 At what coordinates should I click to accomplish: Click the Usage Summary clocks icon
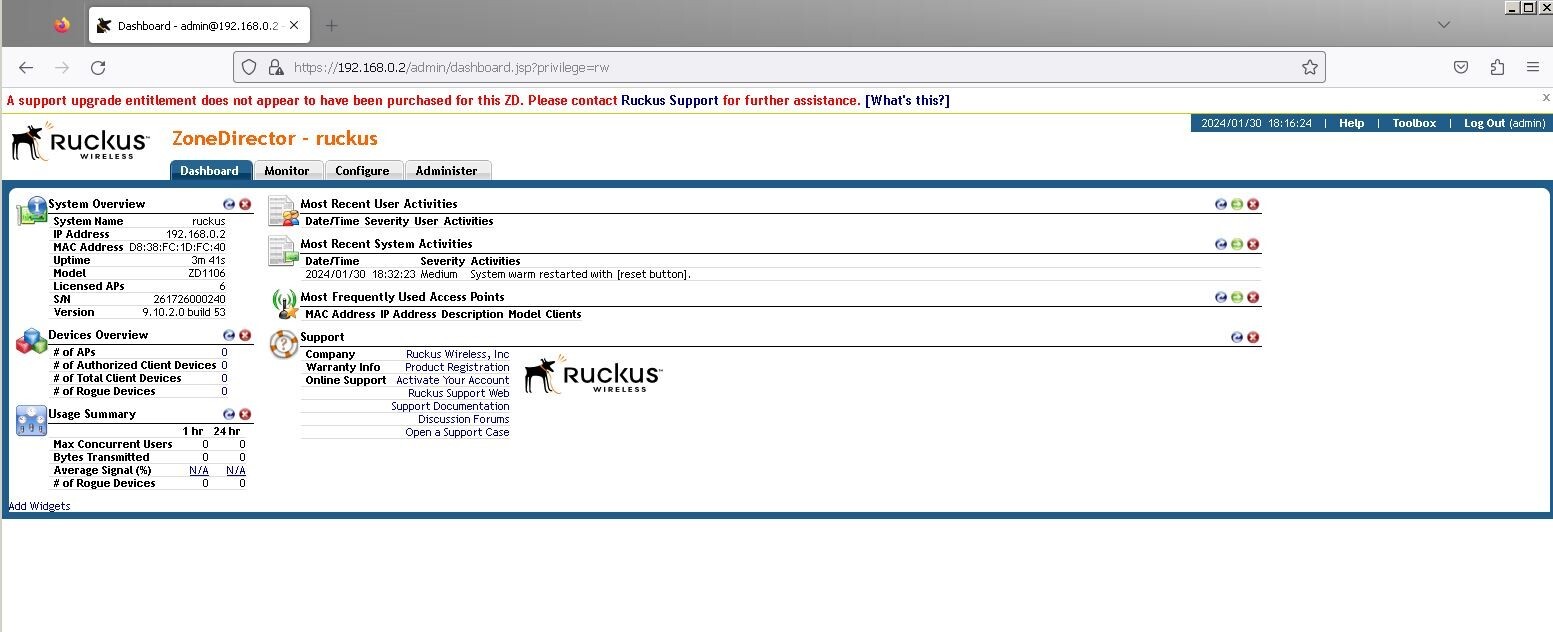(x=31, y=421)
